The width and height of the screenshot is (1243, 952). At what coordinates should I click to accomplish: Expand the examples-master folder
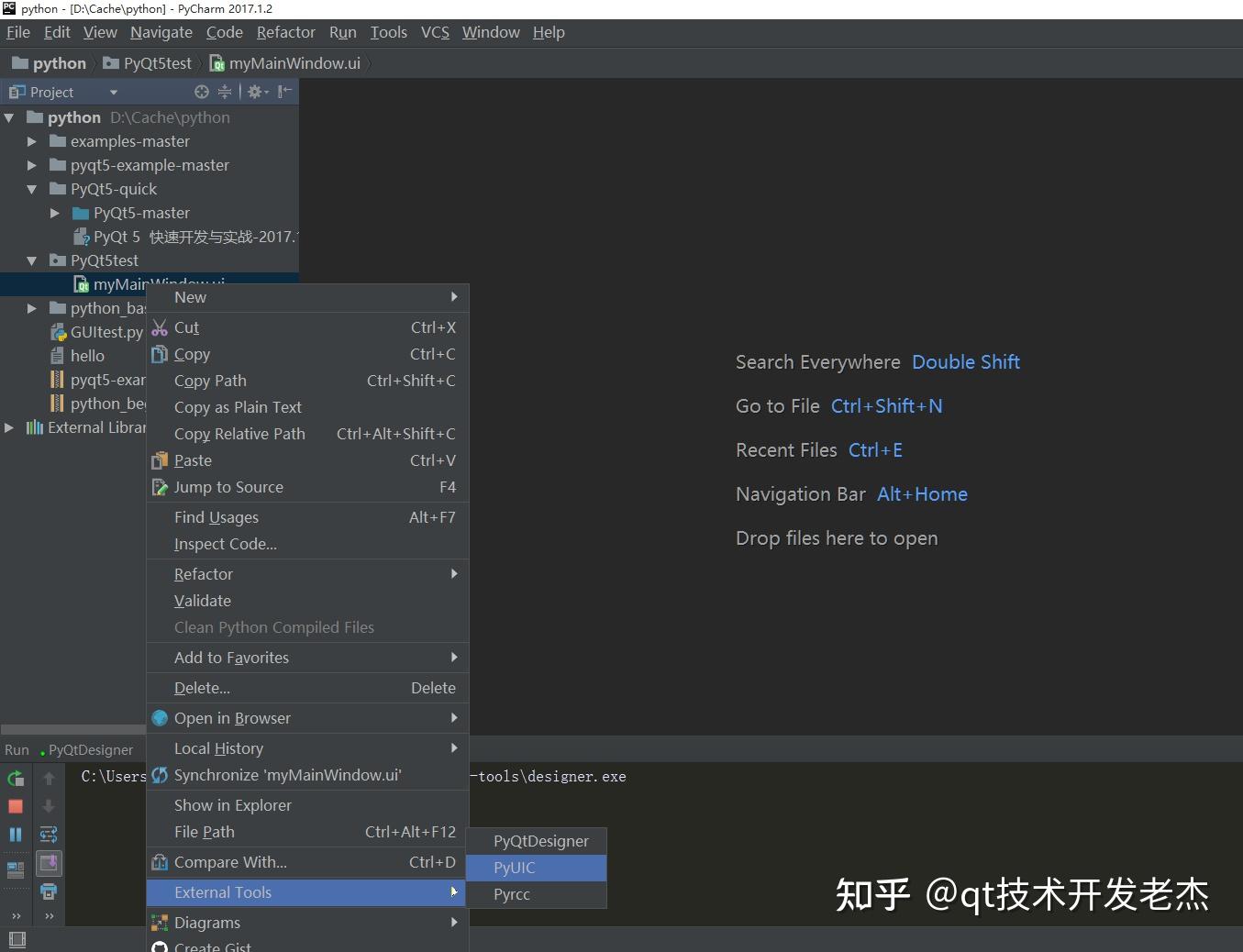(31, 141)
